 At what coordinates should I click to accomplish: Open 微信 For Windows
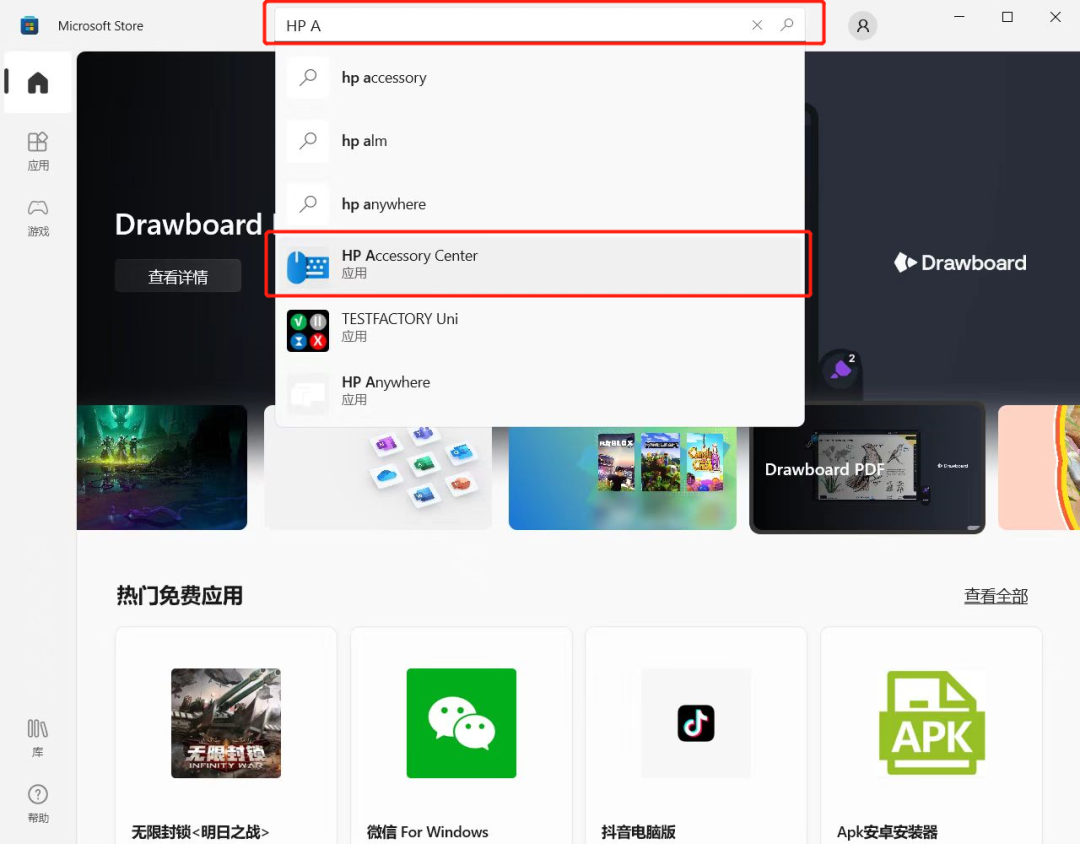click(461, 723)
